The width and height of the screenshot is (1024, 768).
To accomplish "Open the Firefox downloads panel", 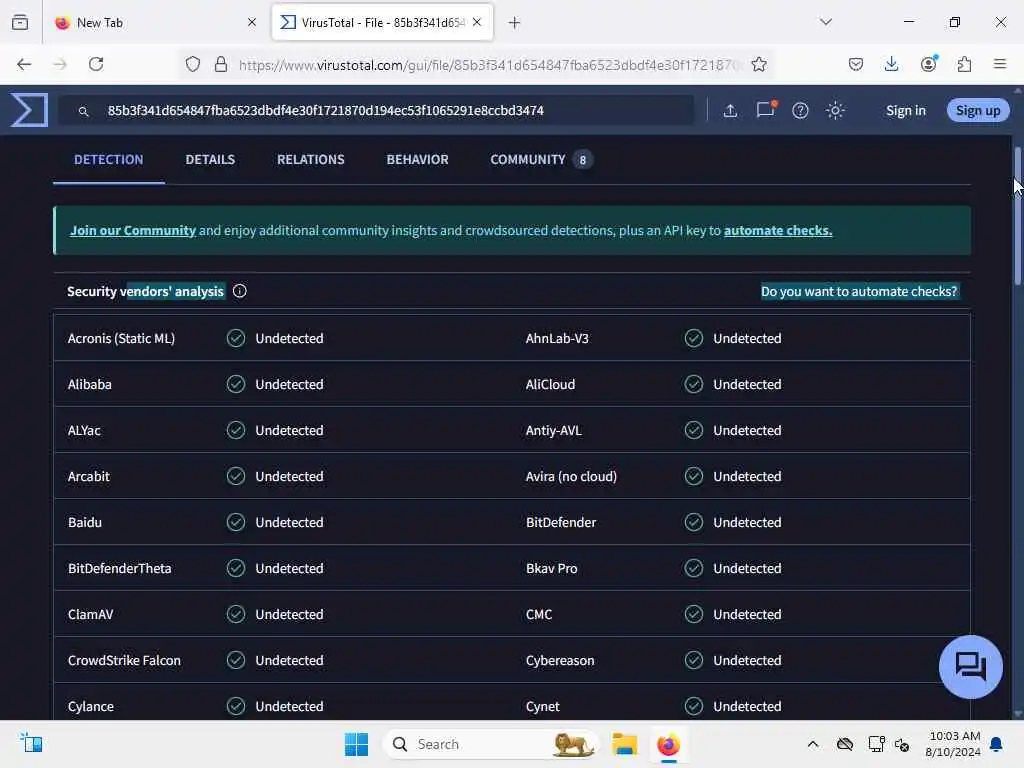I will (891, 64).
